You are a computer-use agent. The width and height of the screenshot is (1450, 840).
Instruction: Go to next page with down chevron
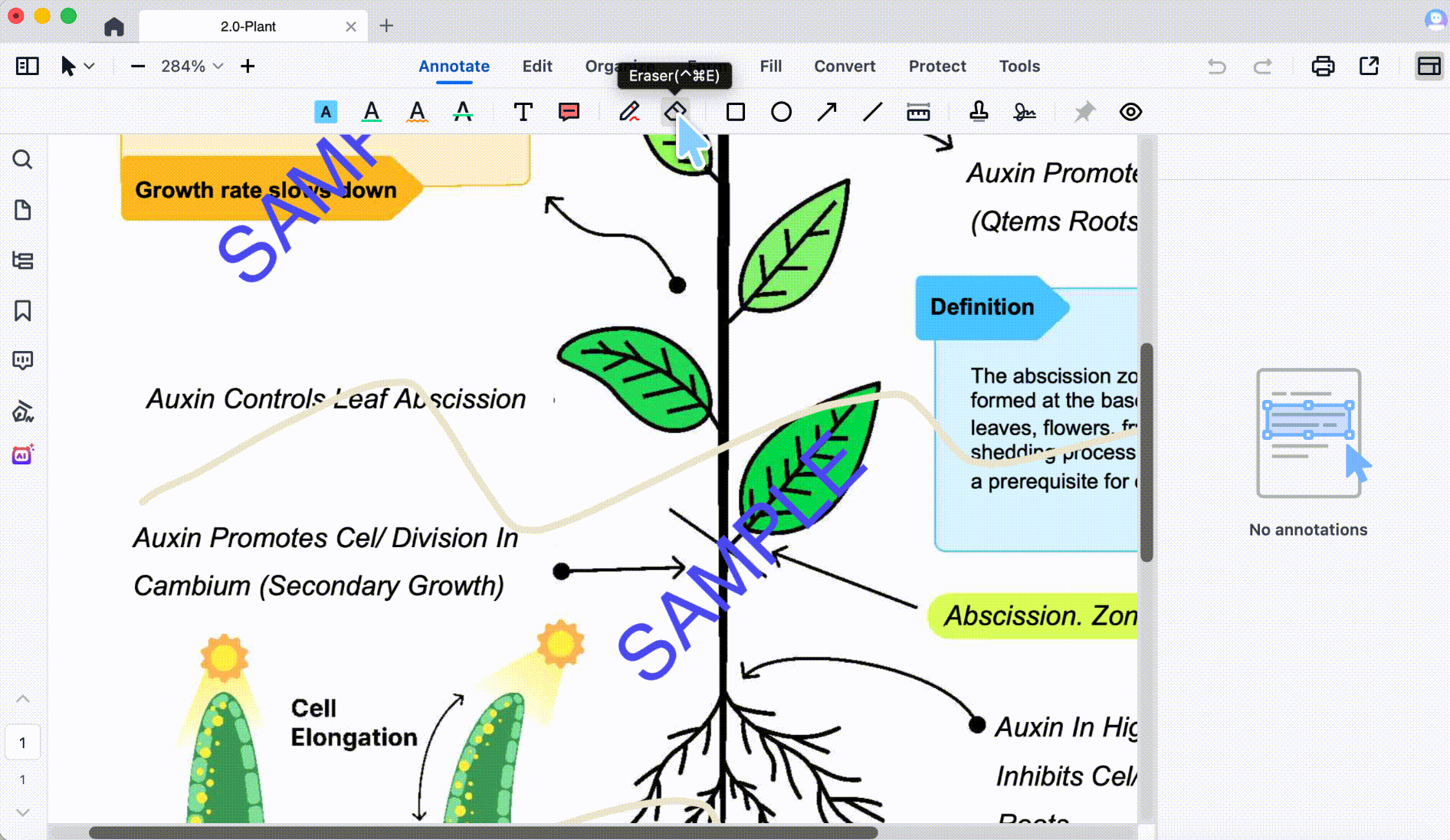pyautogui.click(x=23, y=812)
